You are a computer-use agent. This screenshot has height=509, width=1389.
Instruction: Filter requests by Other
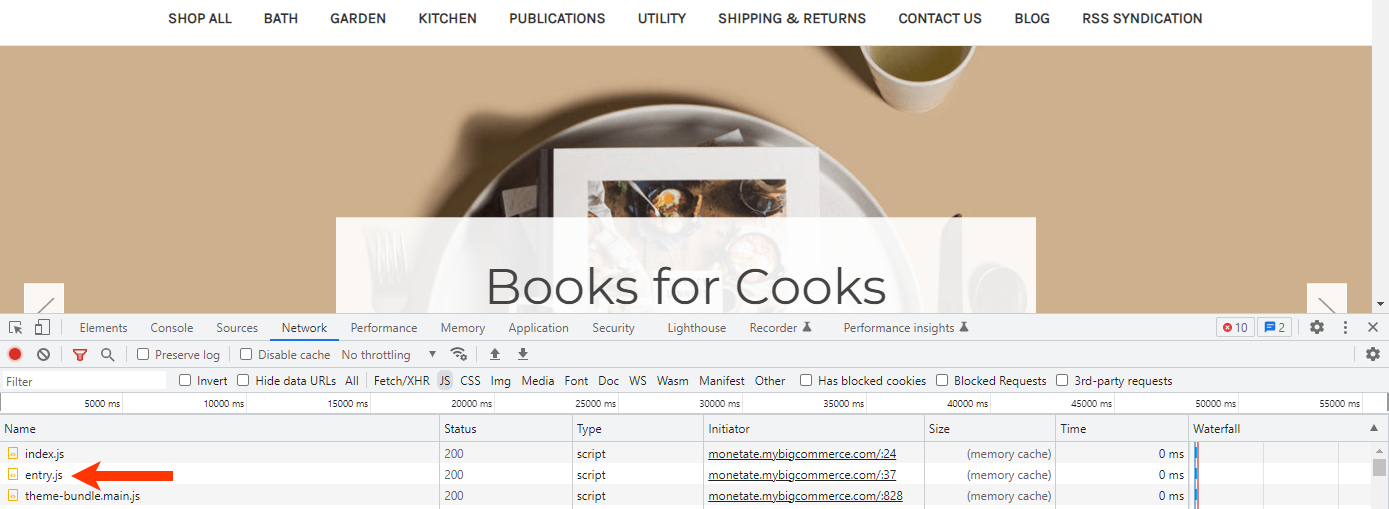[x=770, y=380]
